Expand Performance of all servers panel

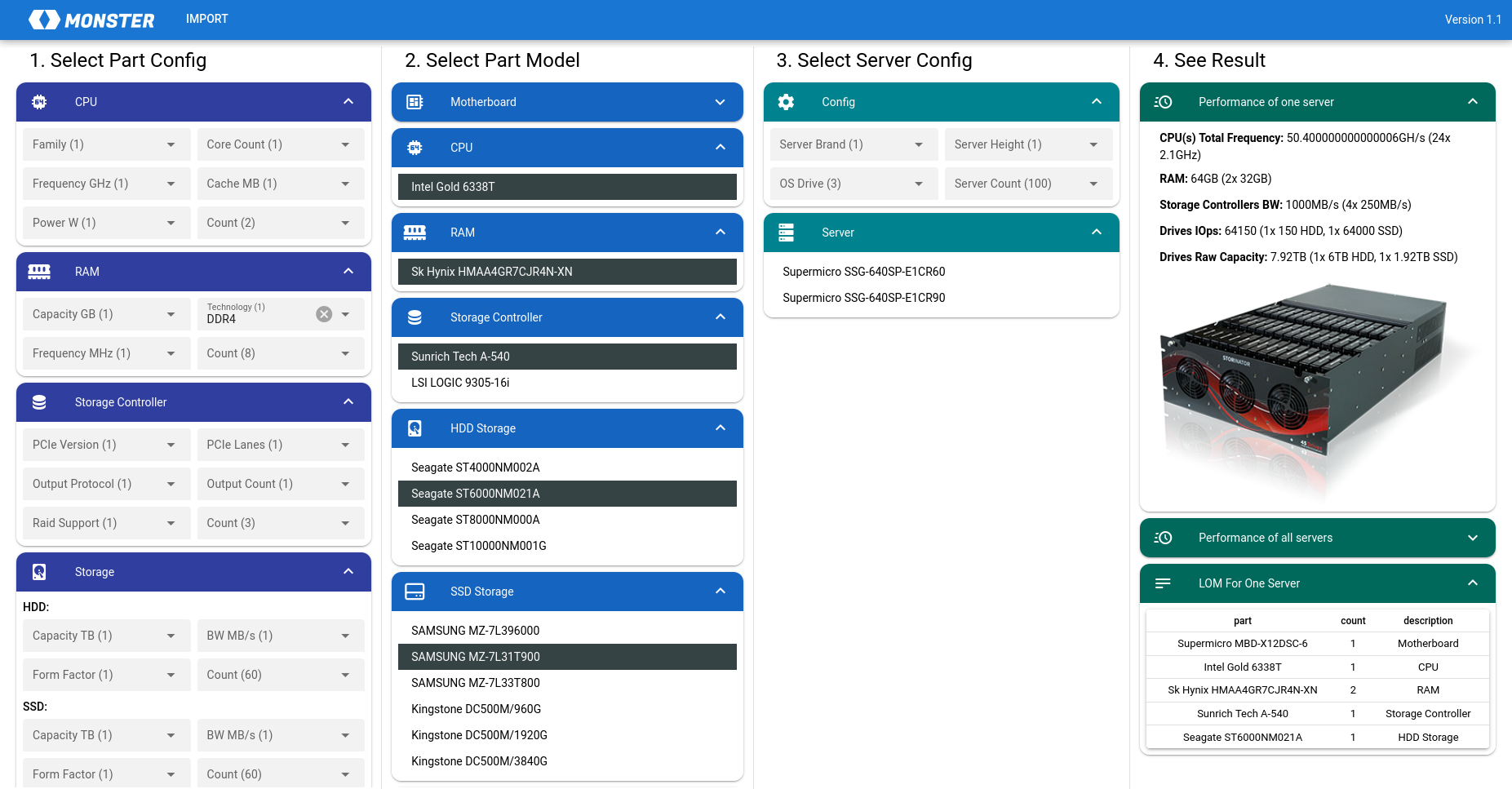point(1472,538)
